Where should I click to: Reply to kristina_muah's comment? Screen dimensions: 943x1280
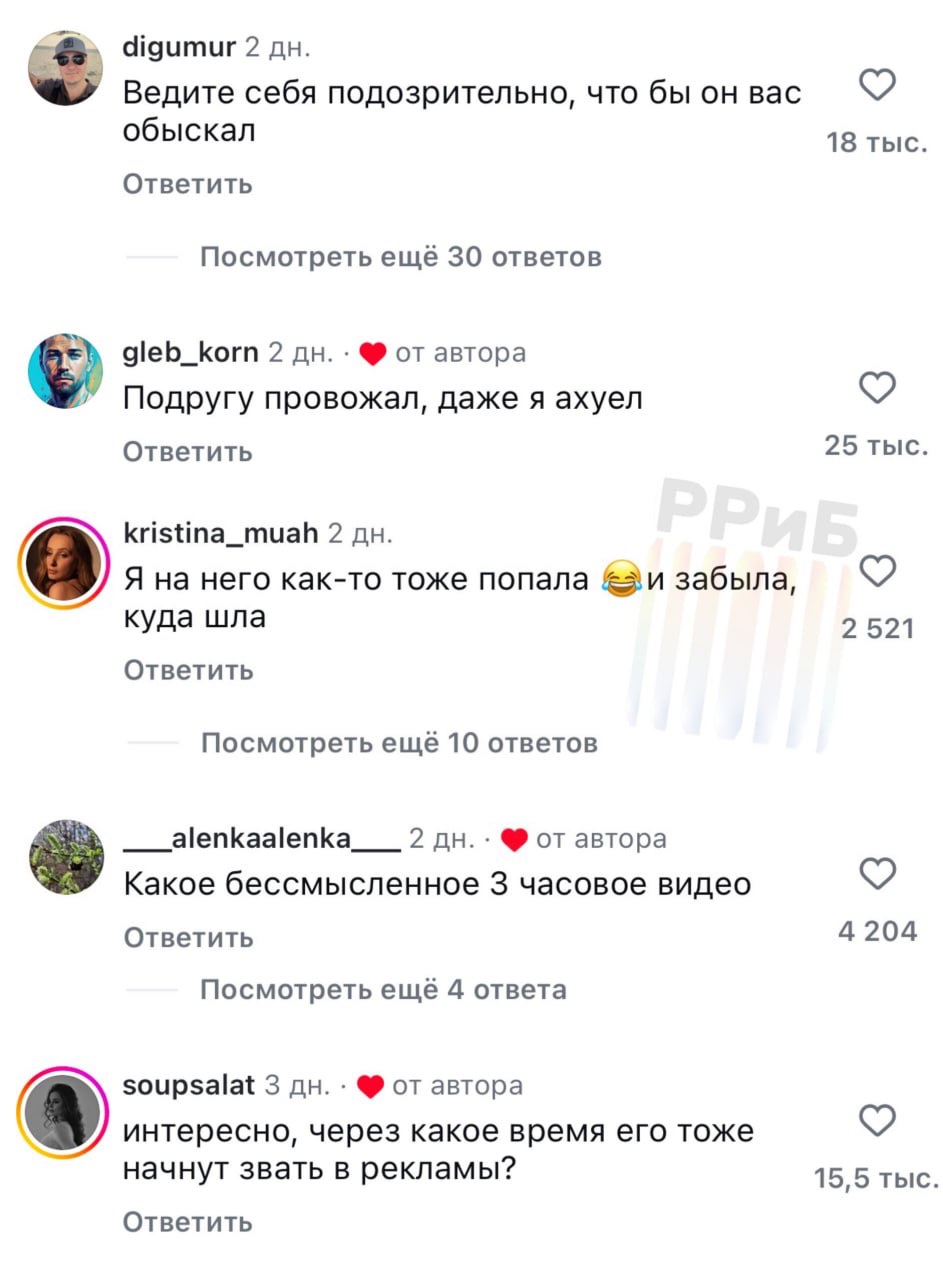pyautogui.click(x=188, y=670)
